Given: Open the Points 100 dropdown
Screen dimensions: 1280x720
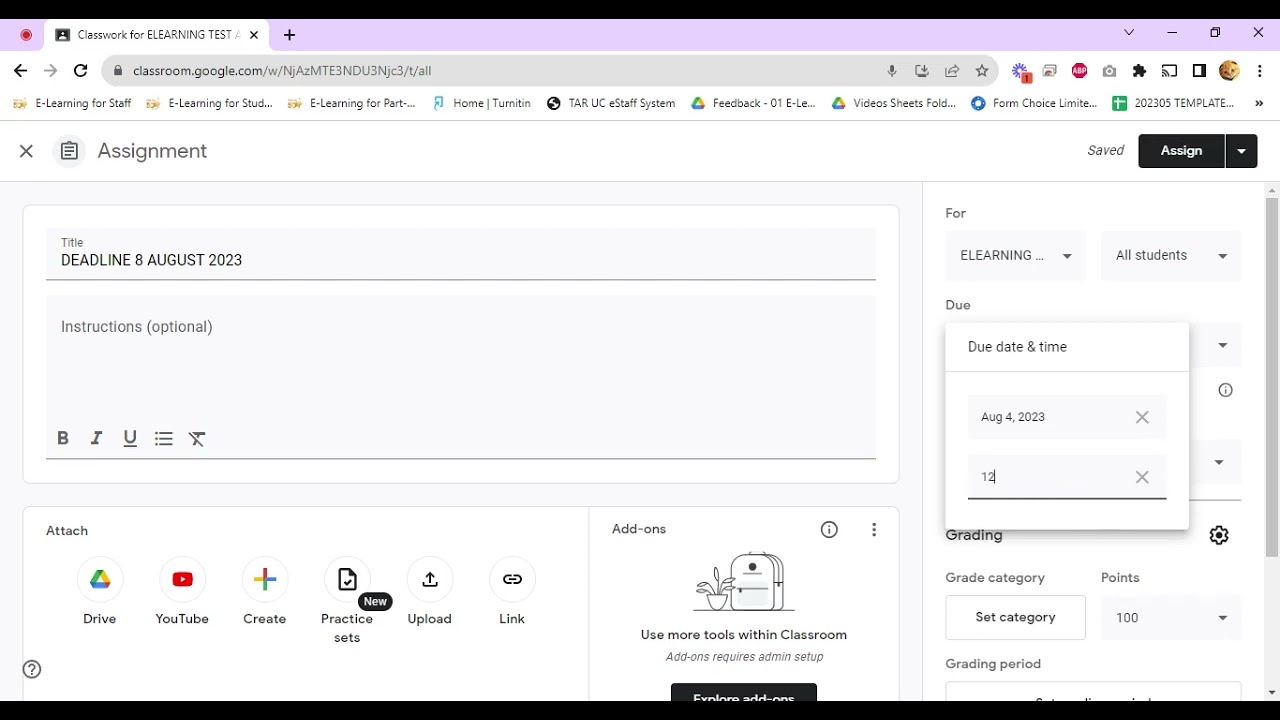Looking at the screenshot, I should click(1171, 618).
